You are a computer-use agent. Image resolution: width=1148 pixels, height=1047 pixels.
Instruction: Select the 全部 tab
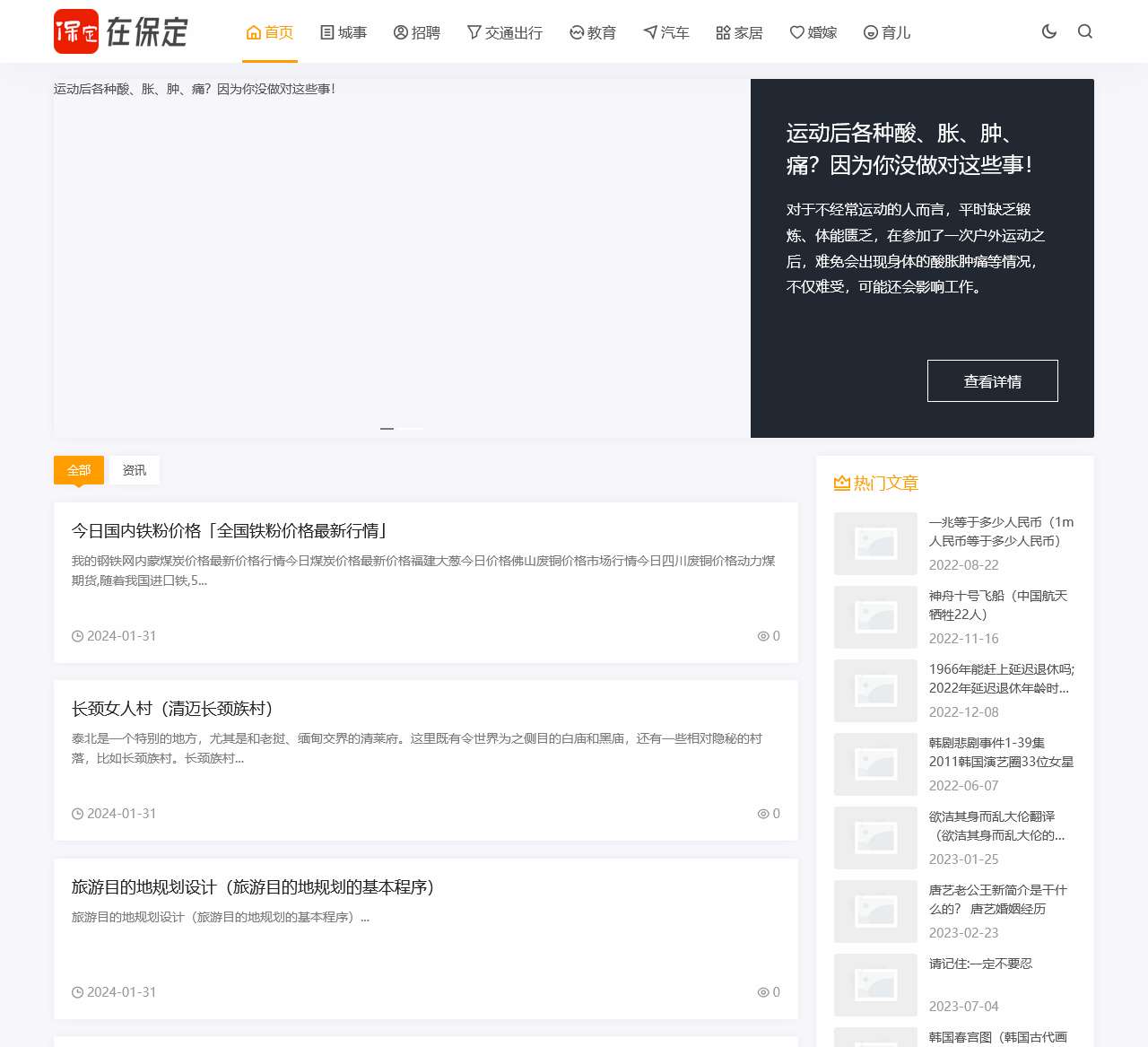[x=78, y=469]
